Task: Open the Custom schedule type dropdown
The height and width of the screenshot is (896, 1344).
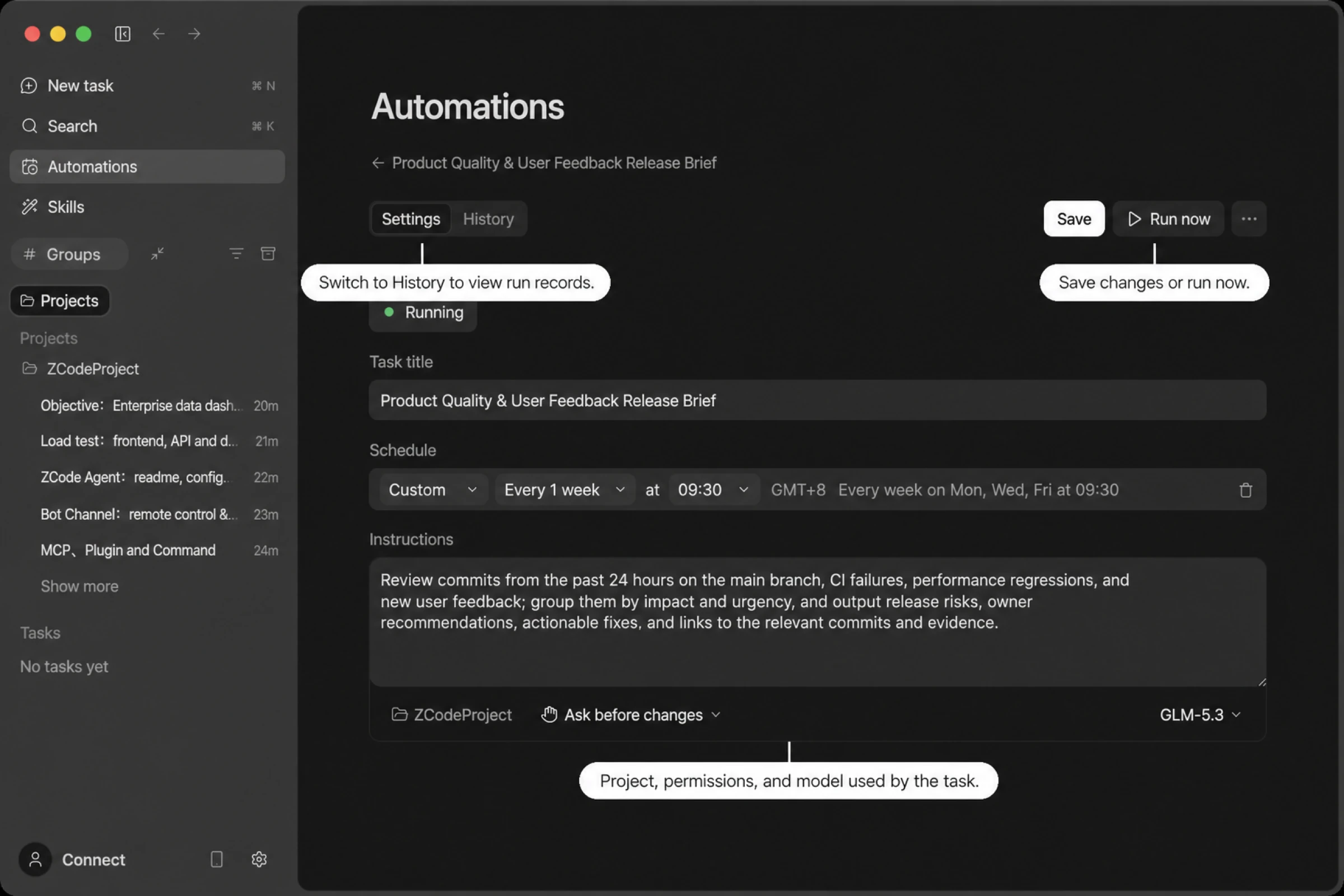Action: [432, 489]
